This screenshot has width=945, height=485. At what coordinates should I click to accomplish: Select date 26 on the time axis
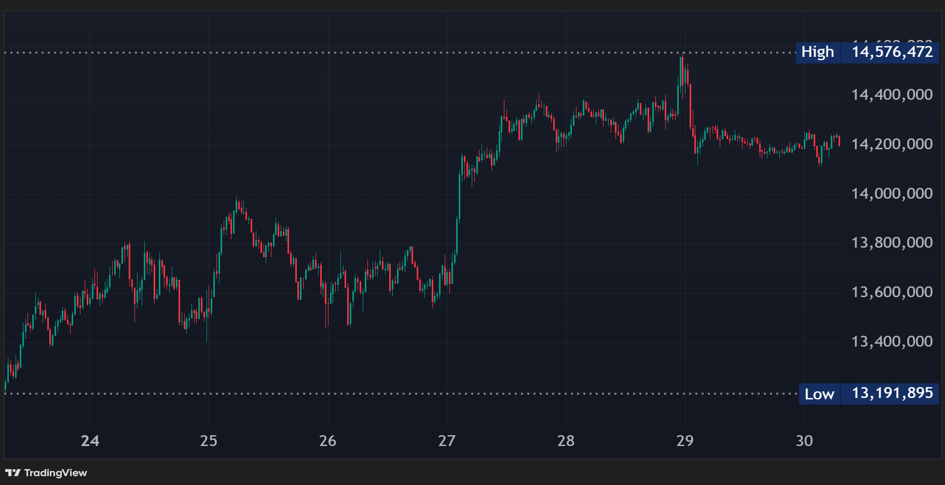pyautogui.click(x=328, y=441)
